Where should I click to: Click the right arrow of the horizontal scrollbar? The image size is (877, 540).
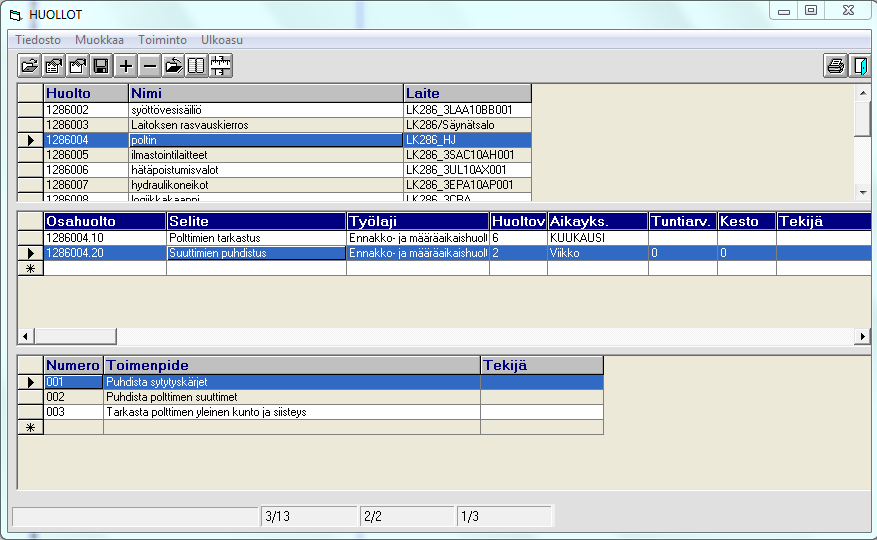[862, 336]
